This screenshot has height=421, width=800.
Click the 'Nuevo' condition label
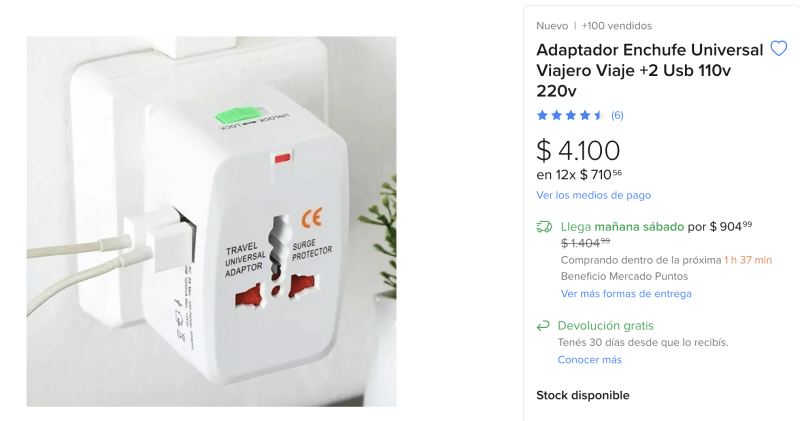552,26
